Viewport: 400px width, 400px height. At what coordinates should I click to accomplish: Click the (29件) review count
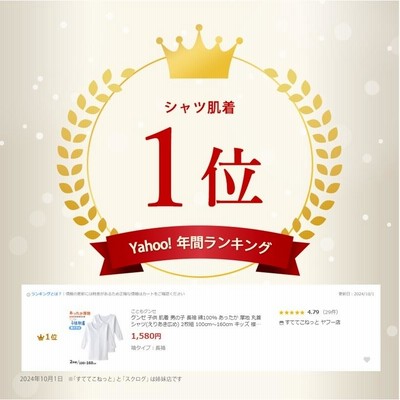[x=330, y=312]
